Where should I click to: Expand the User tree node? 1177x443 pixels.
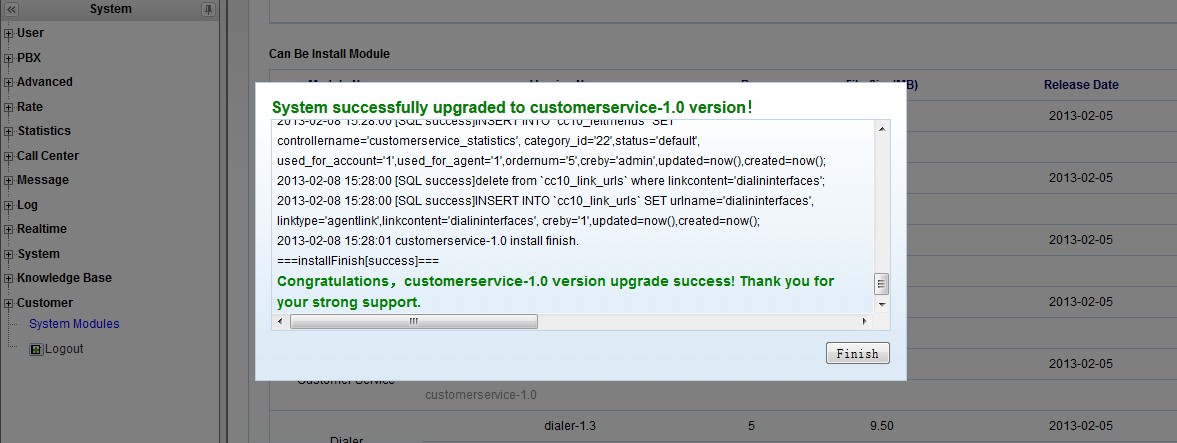pos(8,34)
